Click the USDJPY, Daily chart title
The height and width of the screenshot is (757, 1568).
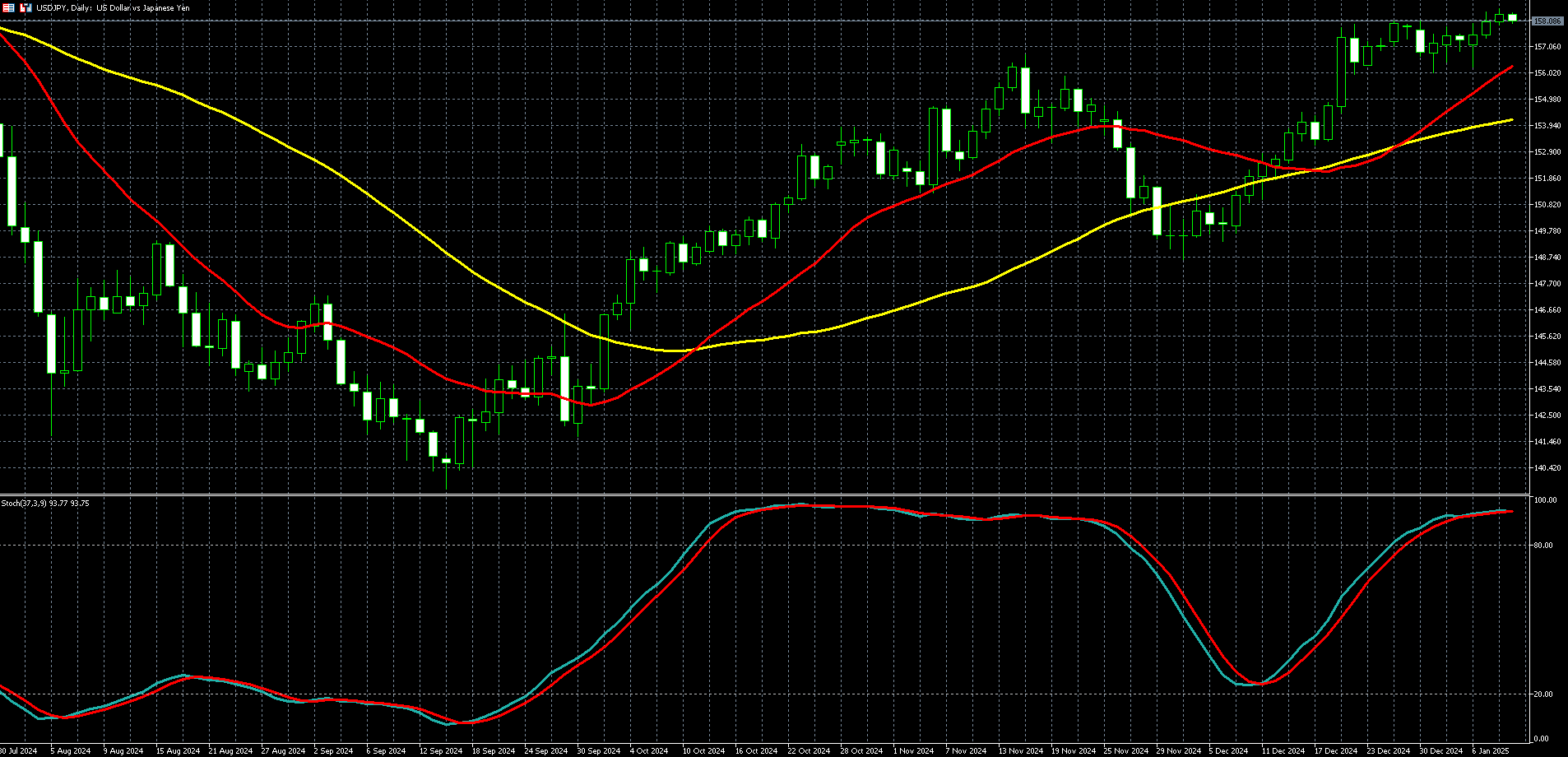113,7
